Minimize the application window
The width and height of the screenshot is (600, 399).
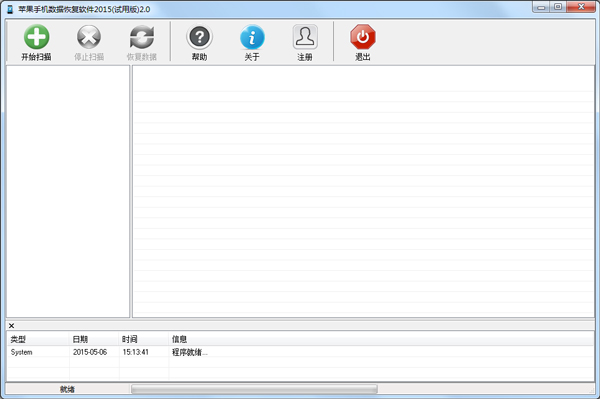click(541, 7)
